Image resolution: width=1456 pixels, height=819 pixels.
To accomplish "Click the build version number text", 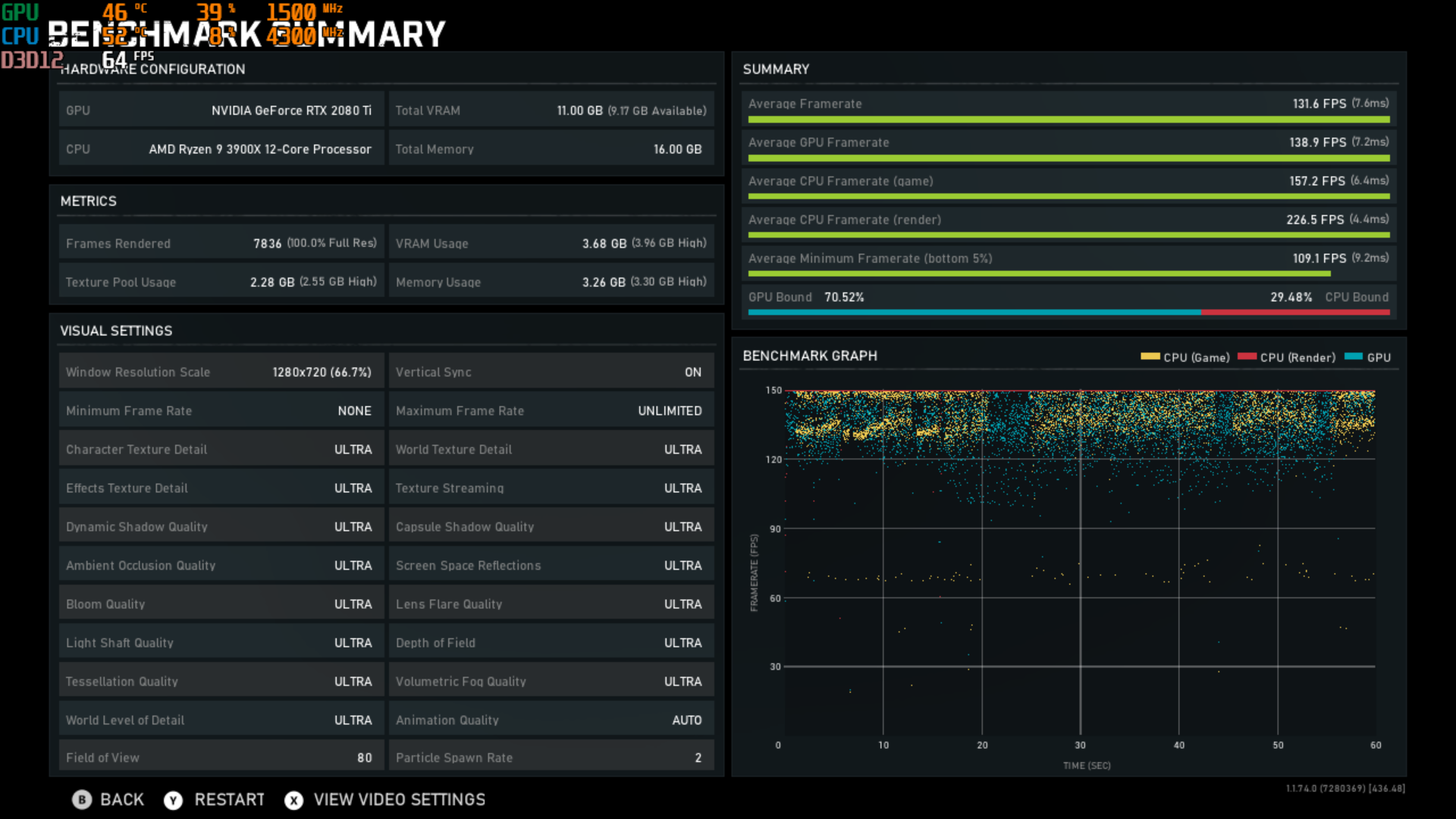I will (1345, 789).
